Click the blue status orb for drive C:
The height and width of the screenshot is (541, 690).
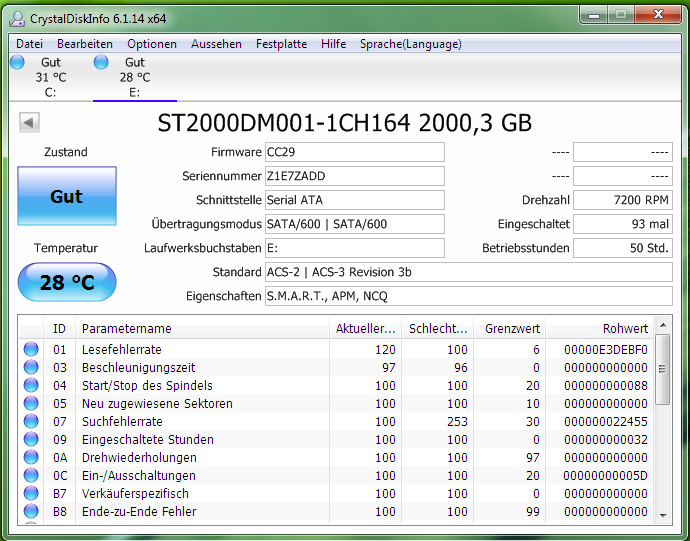click(x=17, y=62)
